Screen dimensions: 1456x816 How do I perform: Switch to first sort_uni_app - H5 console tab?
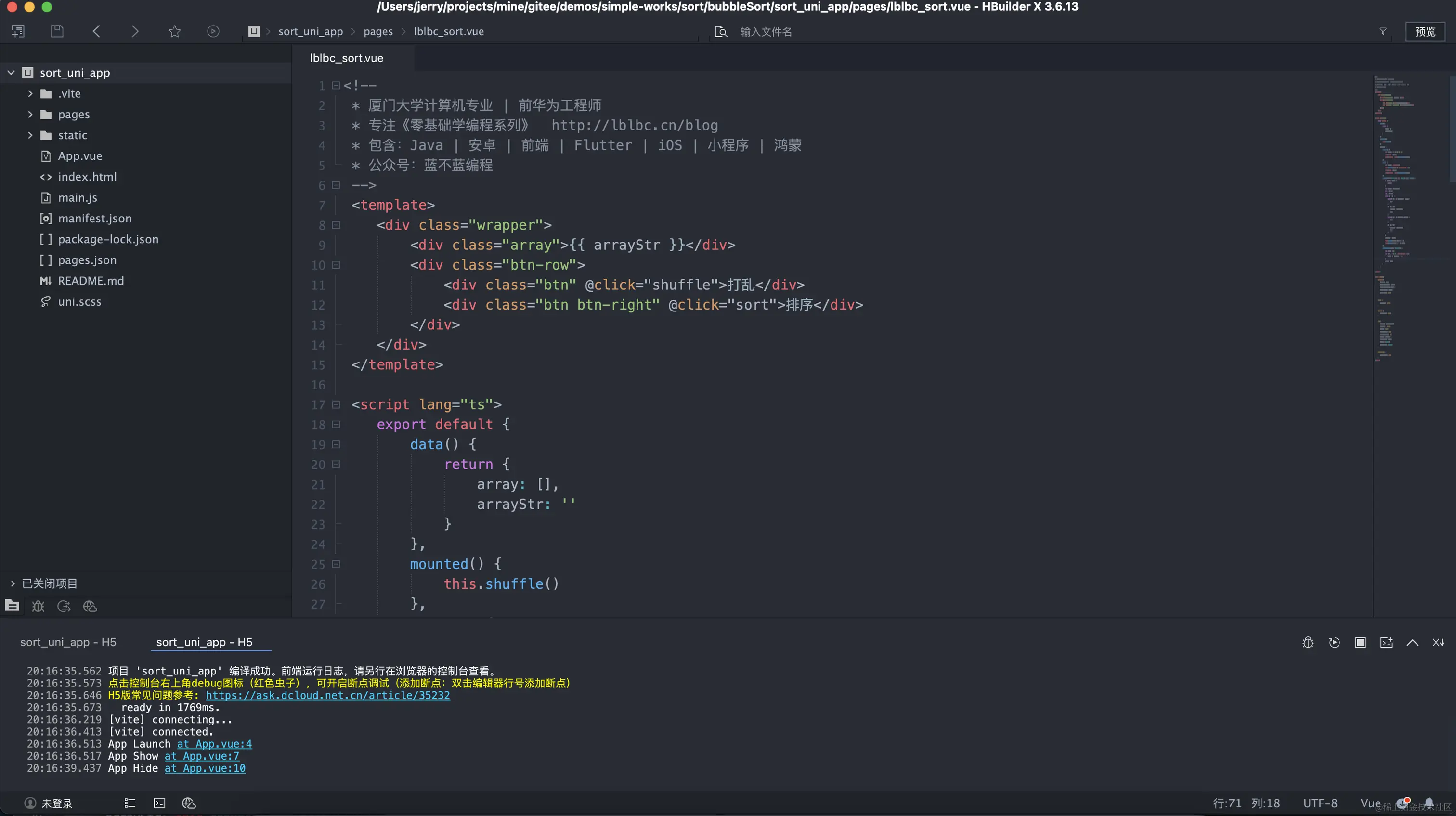coord(68,642)
